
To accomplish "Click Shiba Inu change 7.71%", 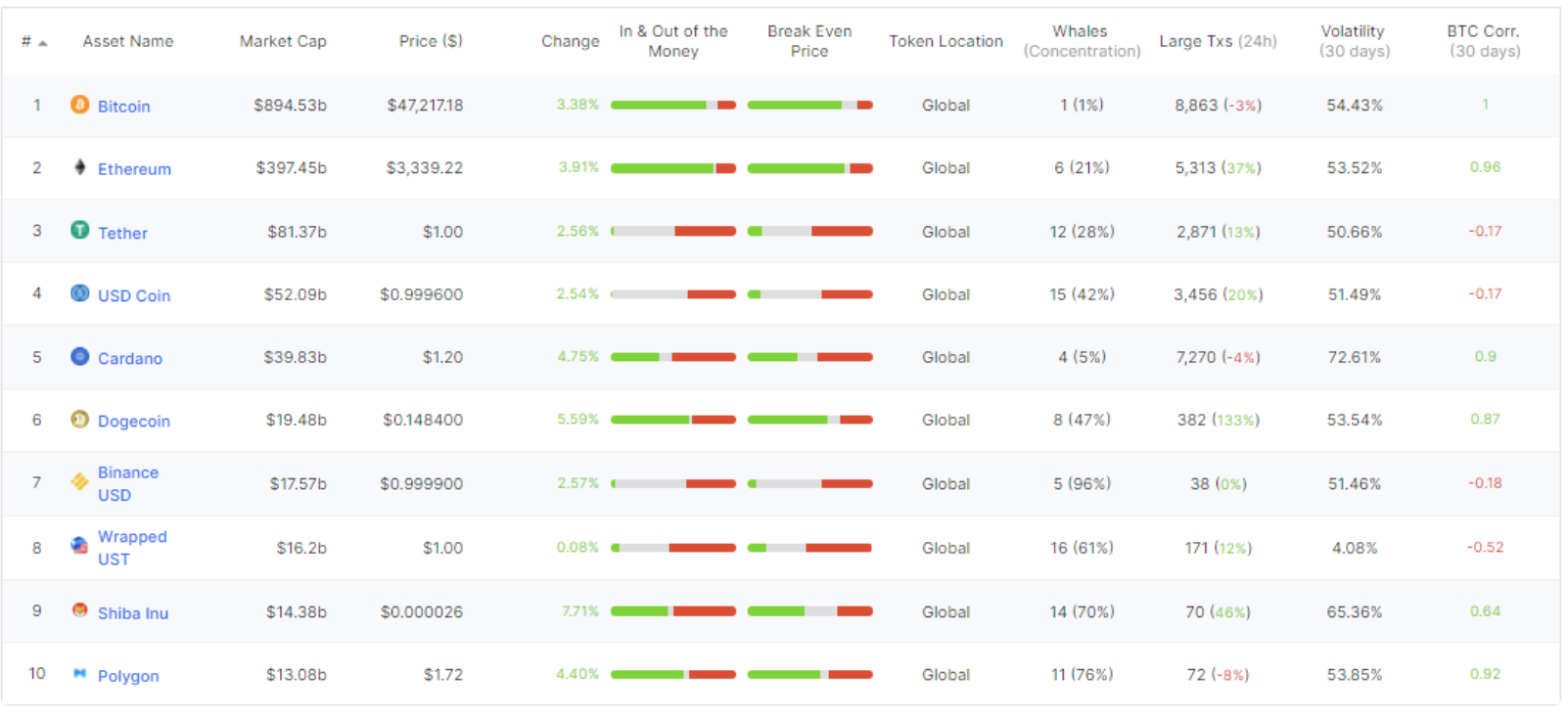I will point(579,610).
